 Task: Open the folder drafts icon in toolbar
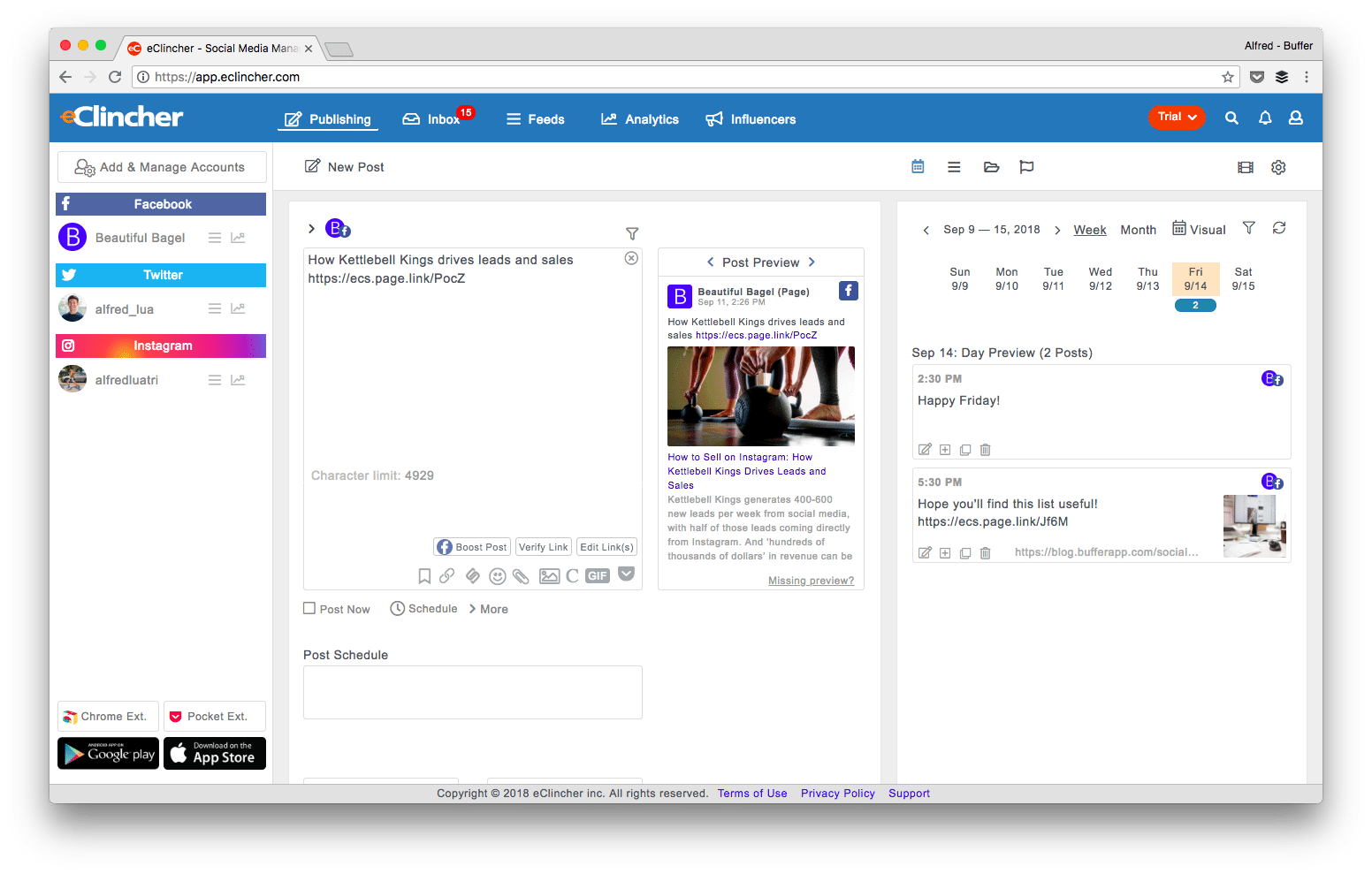point(991,167)
